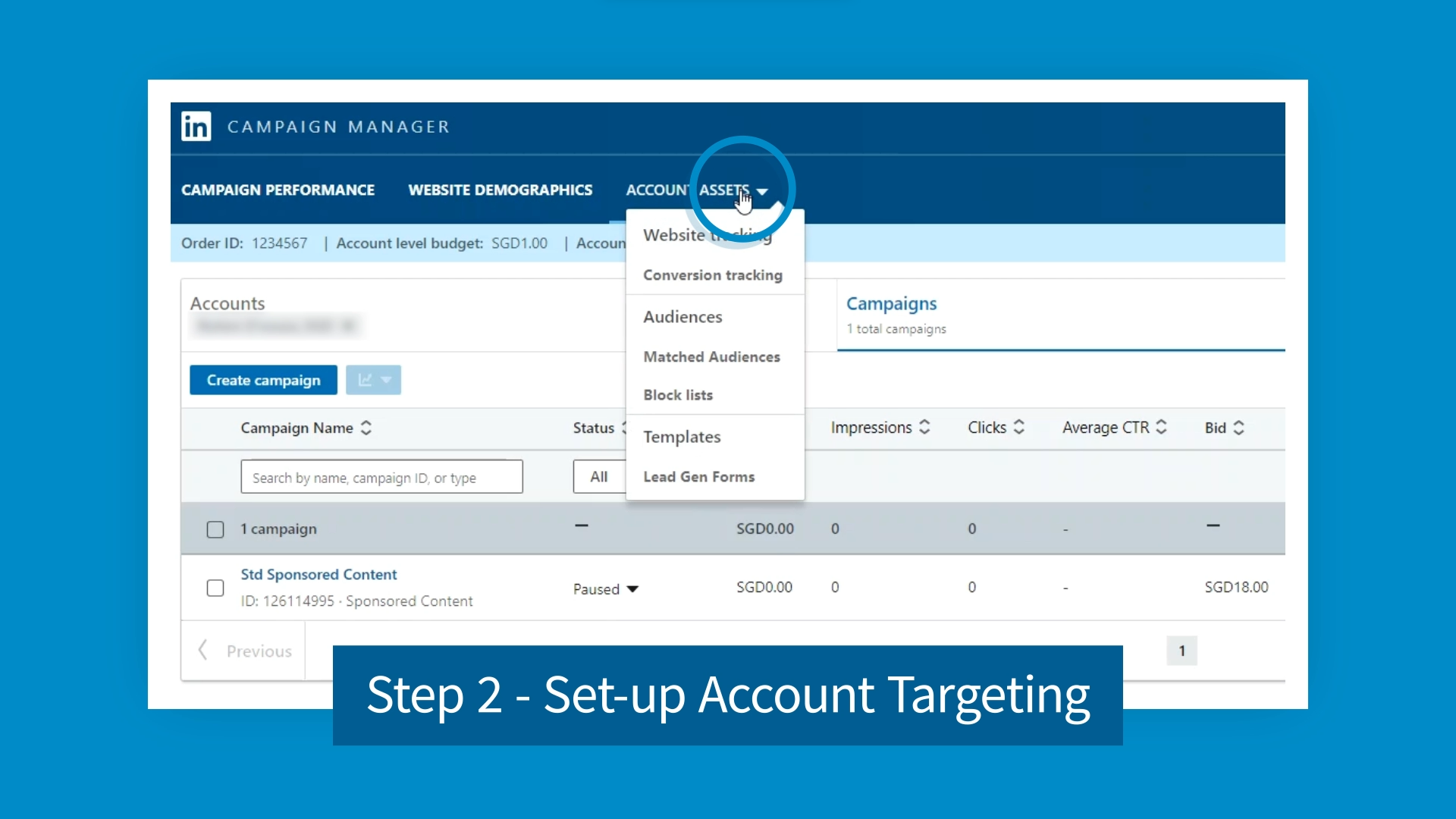
Task: Click the Accounts panel heading
Action: click(227, 303)
